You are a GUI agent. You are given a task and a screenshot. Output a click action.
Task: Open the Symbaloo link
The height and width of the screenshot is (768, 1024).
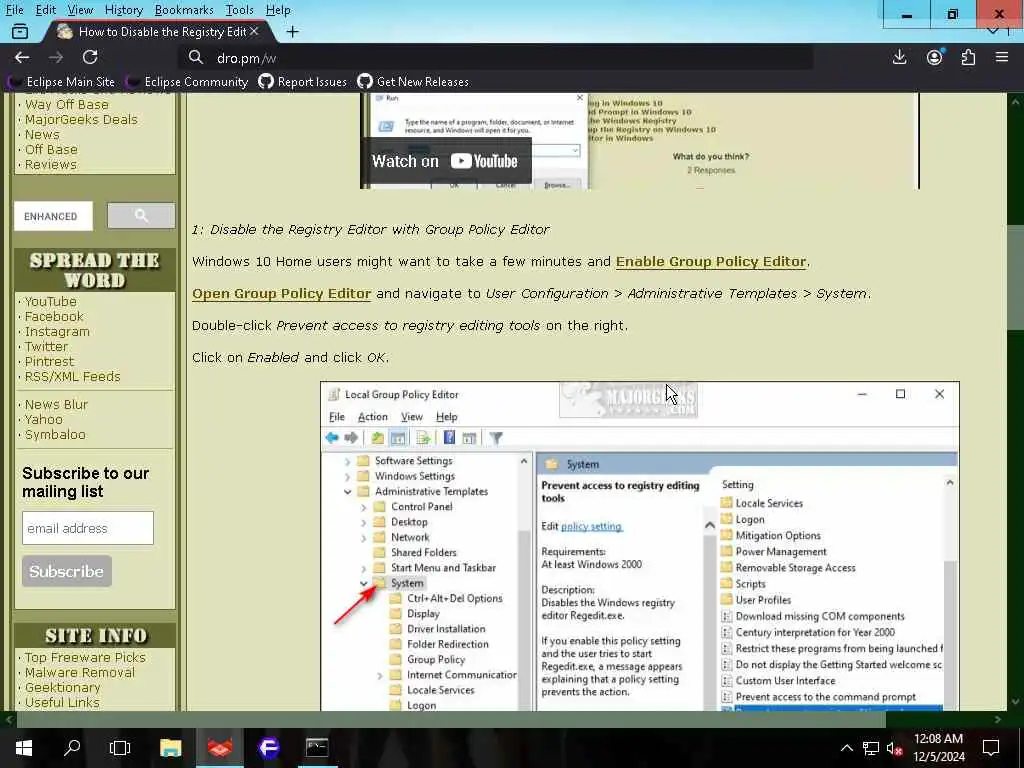coord(55,435)
